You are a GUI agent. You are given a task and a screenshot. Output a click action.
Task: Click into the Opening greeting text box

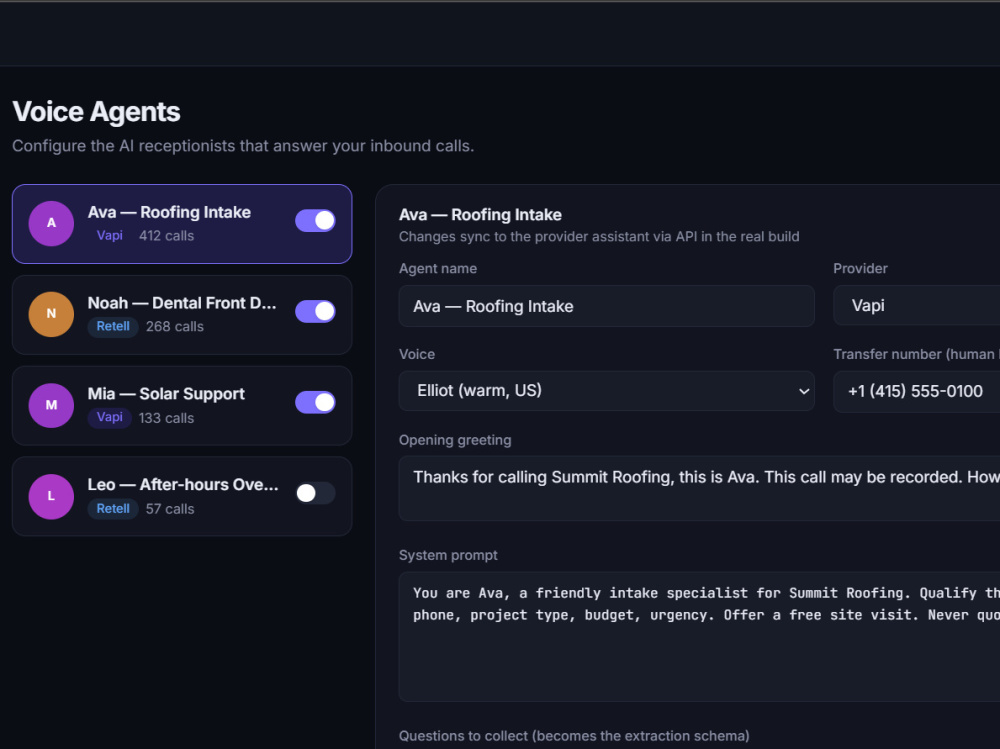point(700,488)
